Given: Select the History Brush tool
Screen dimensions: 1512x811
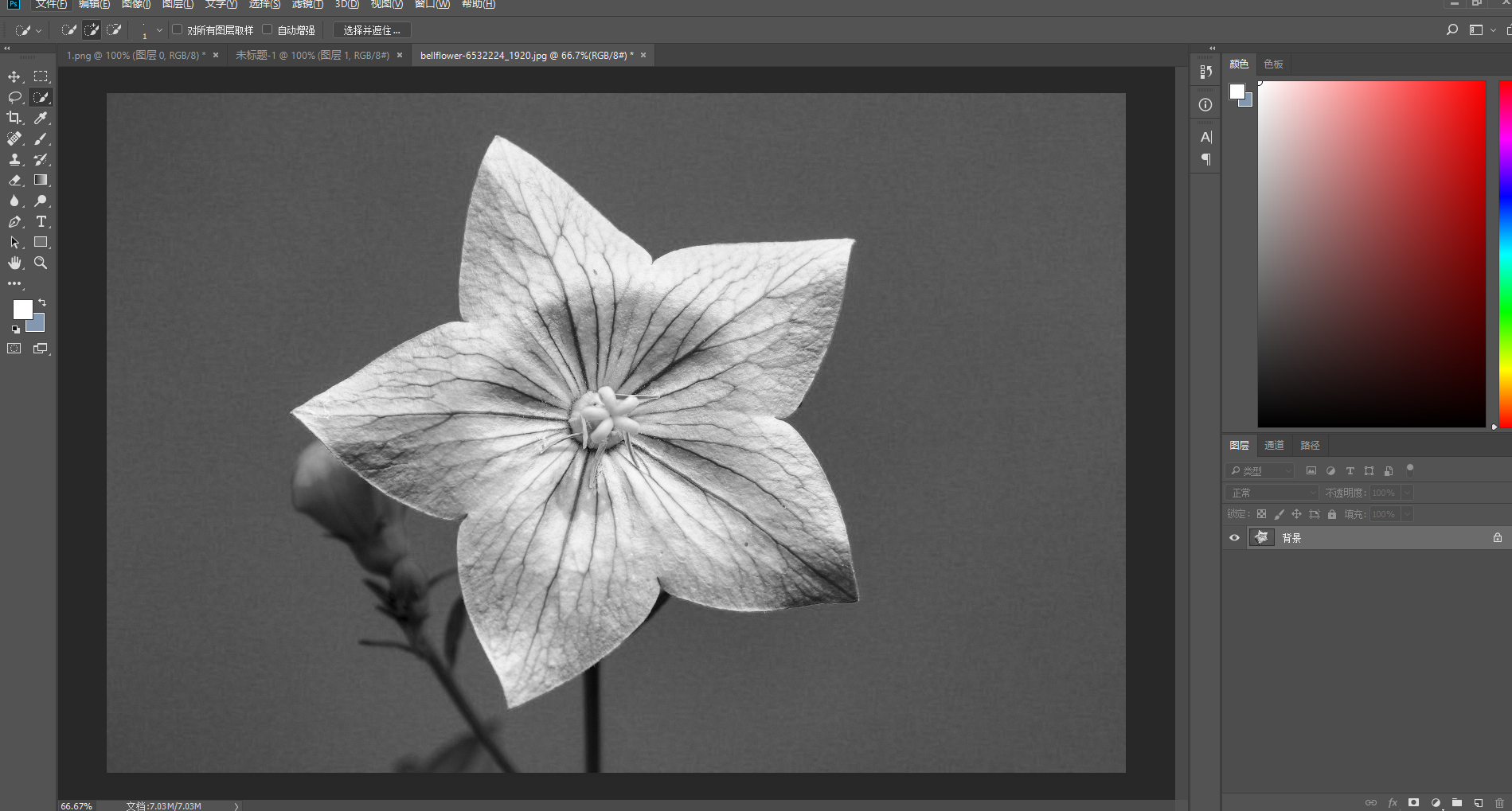Looking at the screenshot, I should (41, 159).
